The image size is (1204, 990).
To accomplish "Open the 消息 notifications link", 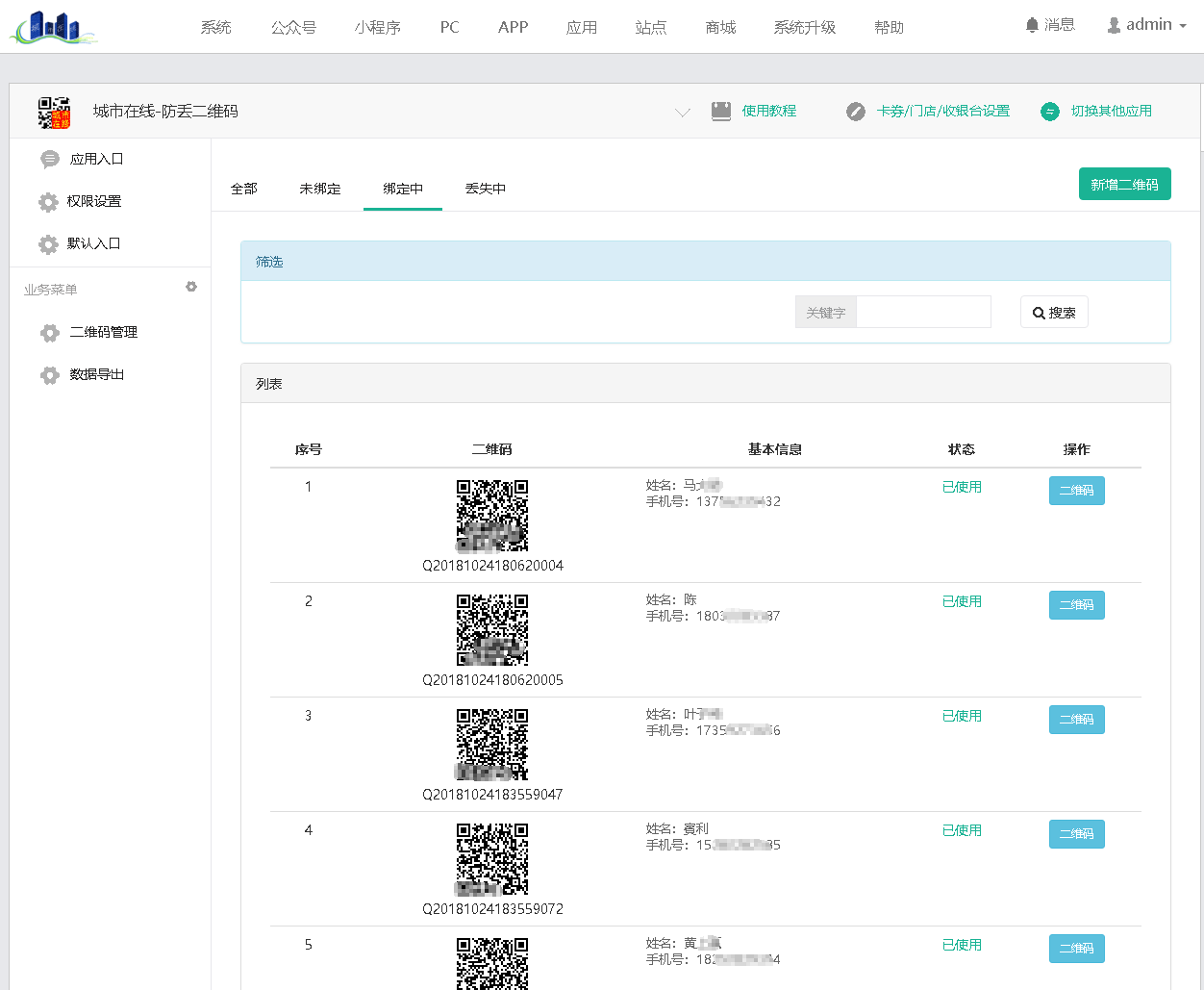I will pos(1060,25).
